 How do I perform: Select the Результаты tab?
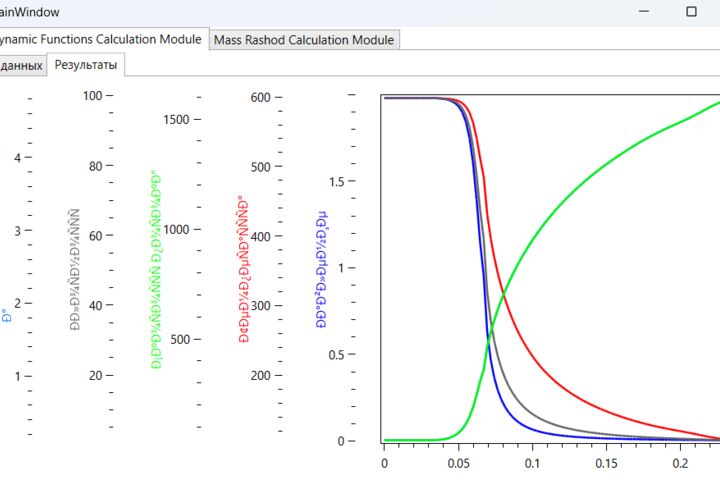click(86, 65)
